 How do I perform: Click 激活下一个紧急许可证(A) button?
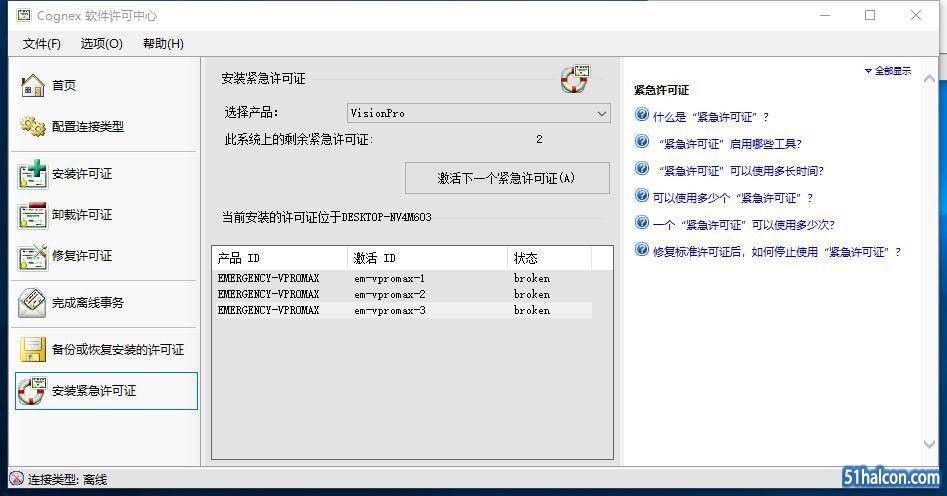(x=507, y=178)
